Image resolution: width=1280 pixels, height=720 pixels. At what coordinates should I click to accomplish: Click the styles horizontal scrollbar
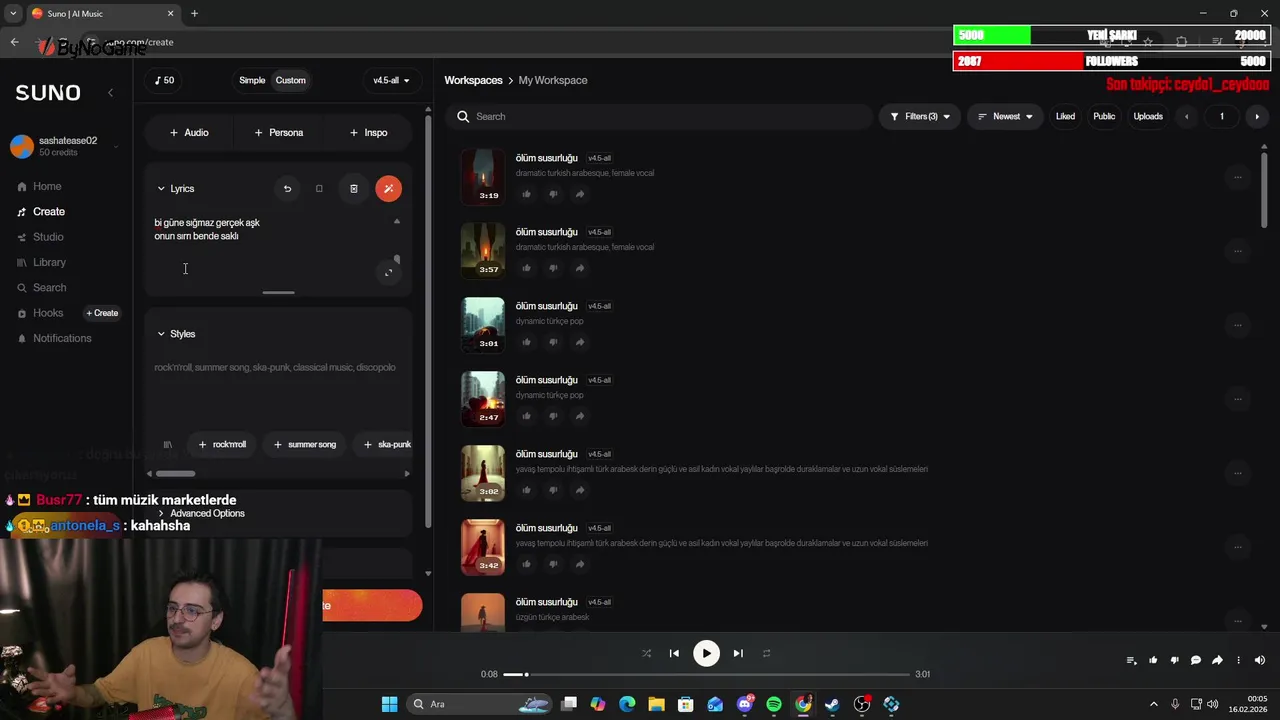(176, 474)
